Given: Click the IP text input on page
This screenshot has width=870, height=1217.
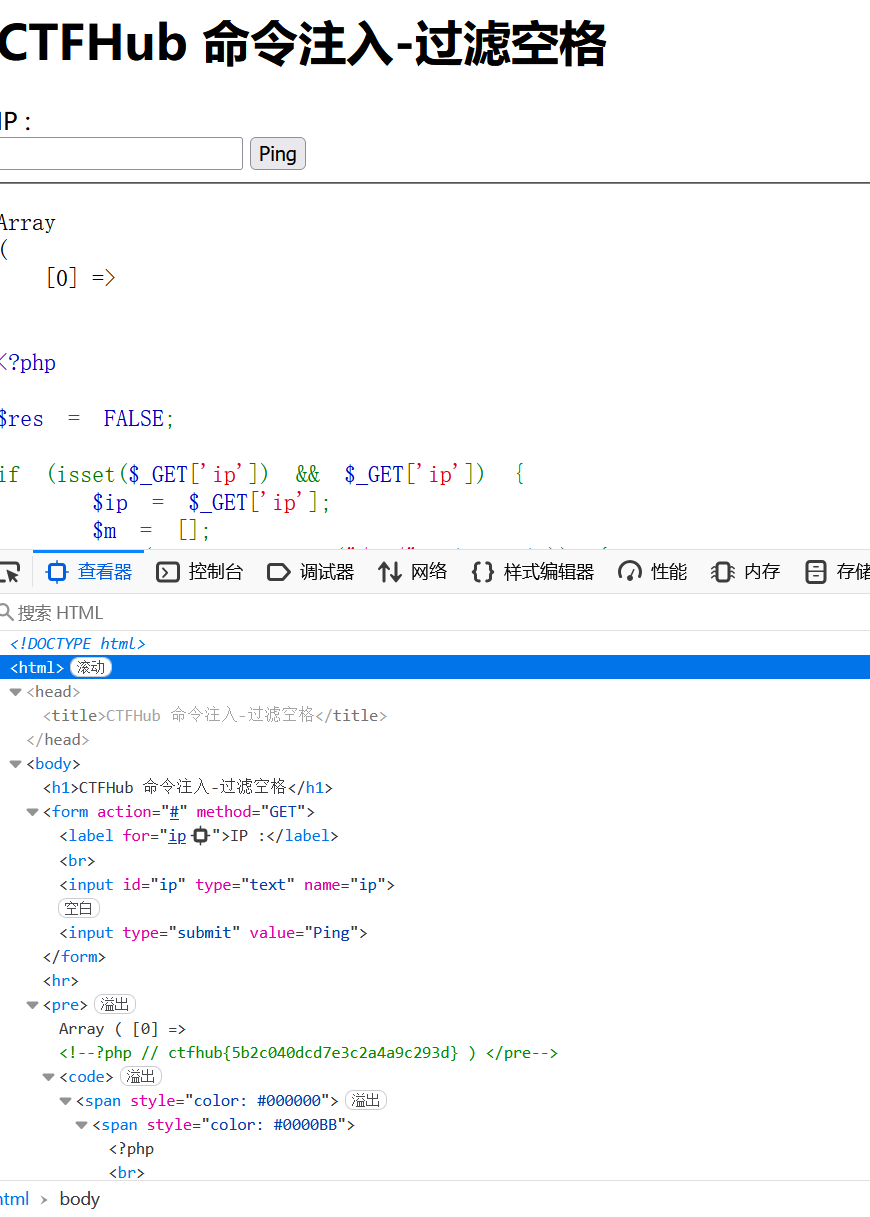Looking at the screenshot, I should (x=120, y=154).
